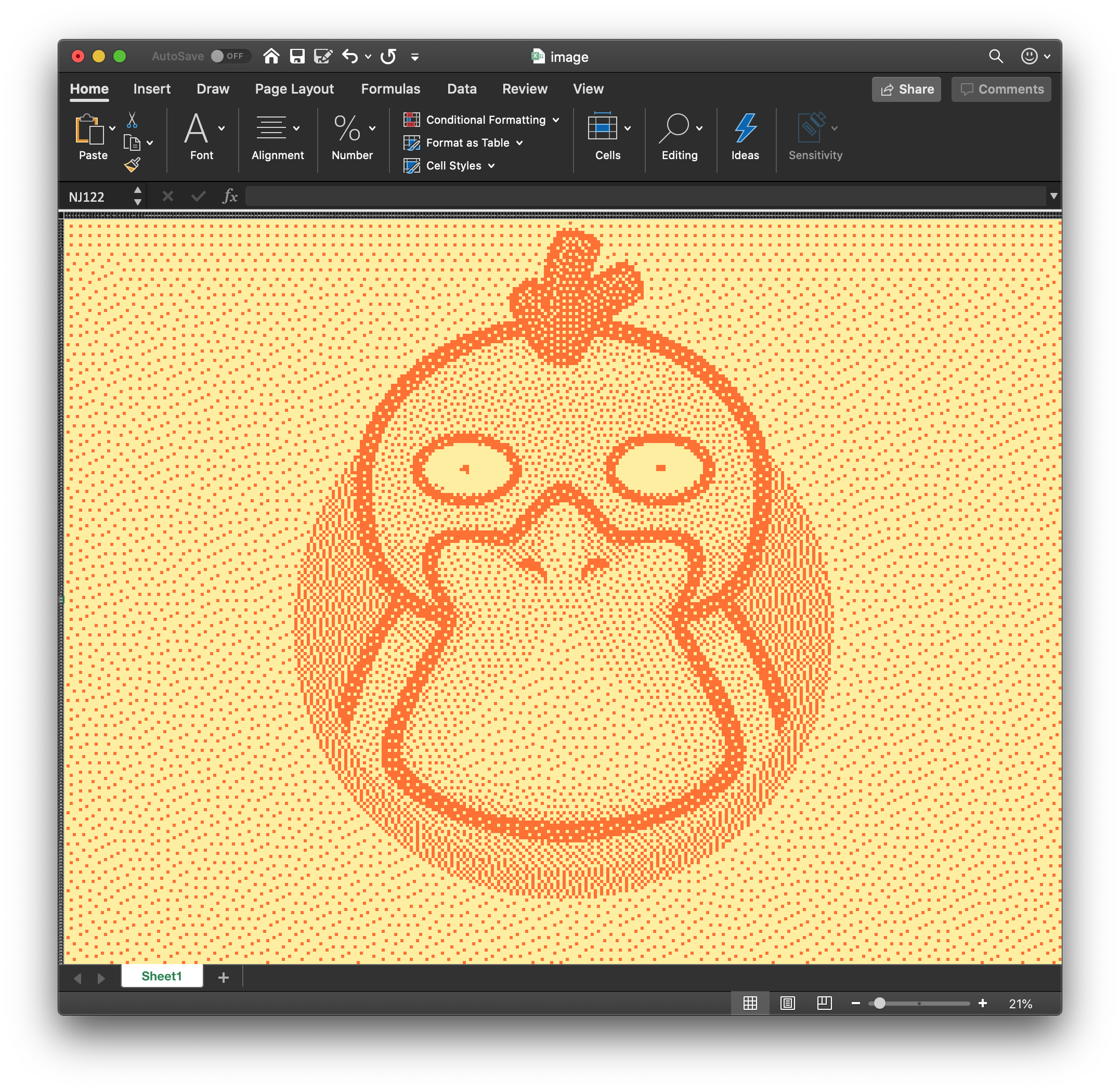The height and width of the screenshot is (1092, 1120).
Task: Click the Home icon in title bar
Action: pyautogui.click(x=271, y=56)
